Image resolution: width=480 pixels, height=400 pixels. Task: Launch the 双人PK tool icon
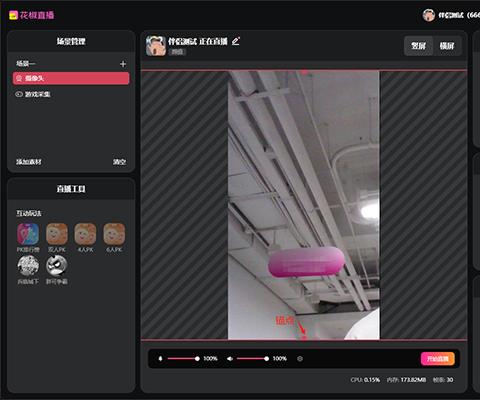pos(57,234)
